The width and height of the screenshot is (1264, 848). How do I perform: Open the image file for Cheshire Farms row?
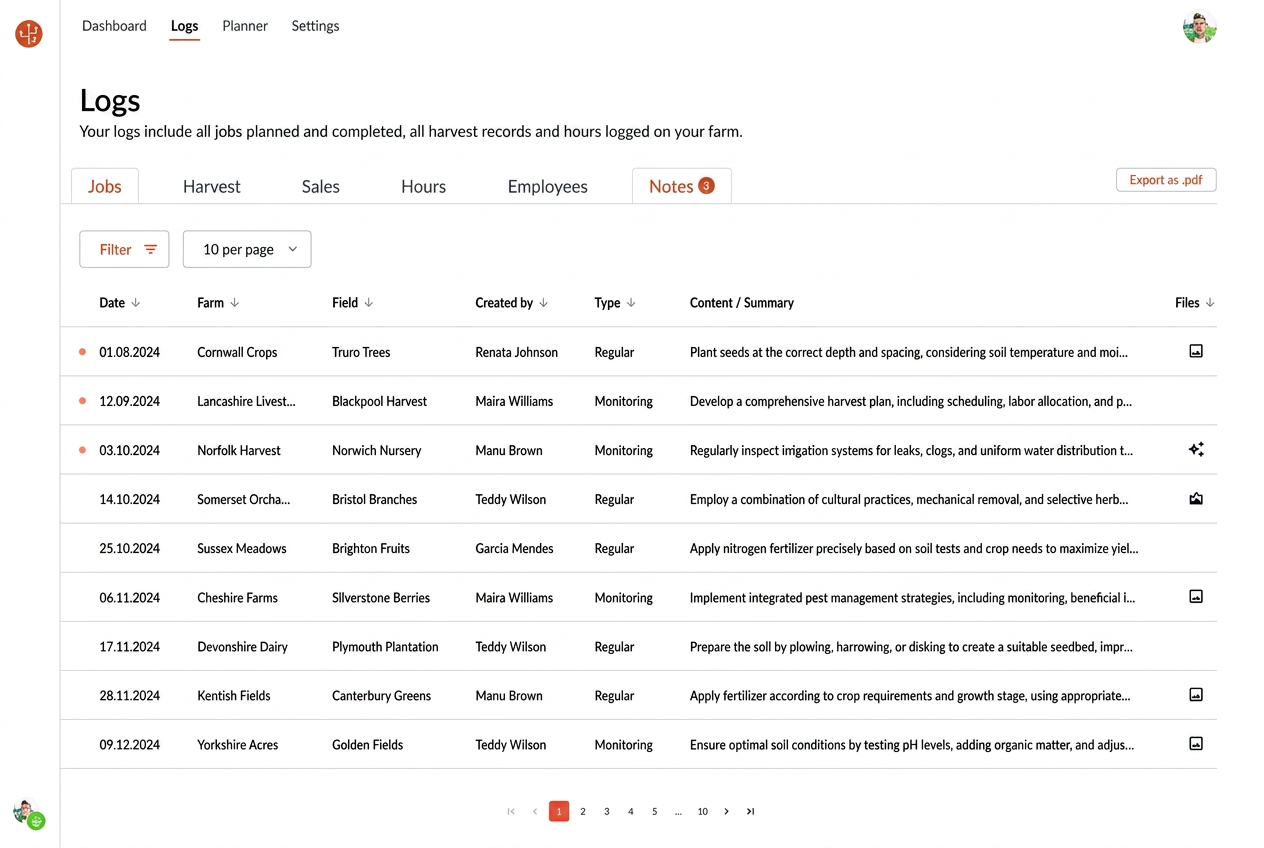pos(1195,596)
